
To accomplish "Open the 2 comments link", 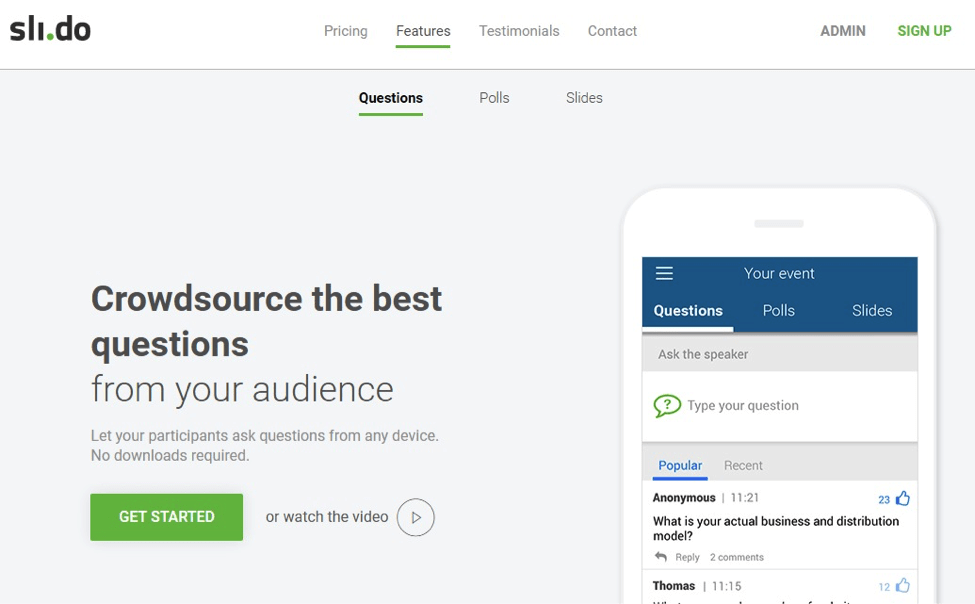I will [x=736, y=557].
